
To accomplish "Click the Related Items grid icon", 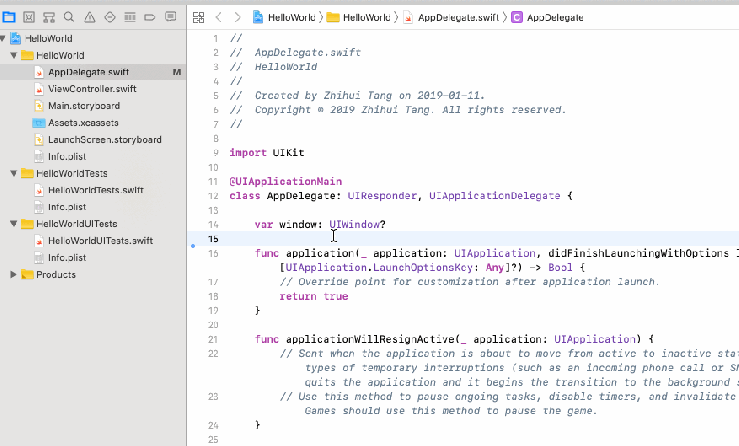I will pyautogui.click(x=198, y=17).
